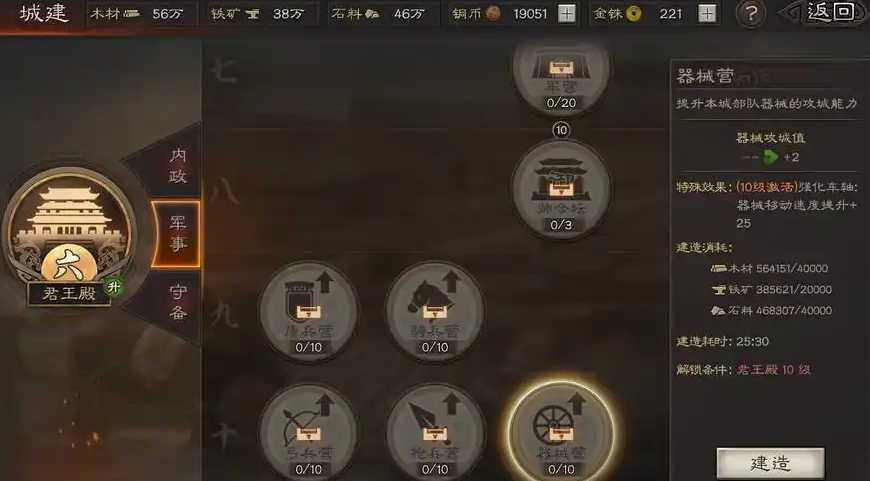Click the 返回 return button

pyautogui.click(x=829, y=13)
